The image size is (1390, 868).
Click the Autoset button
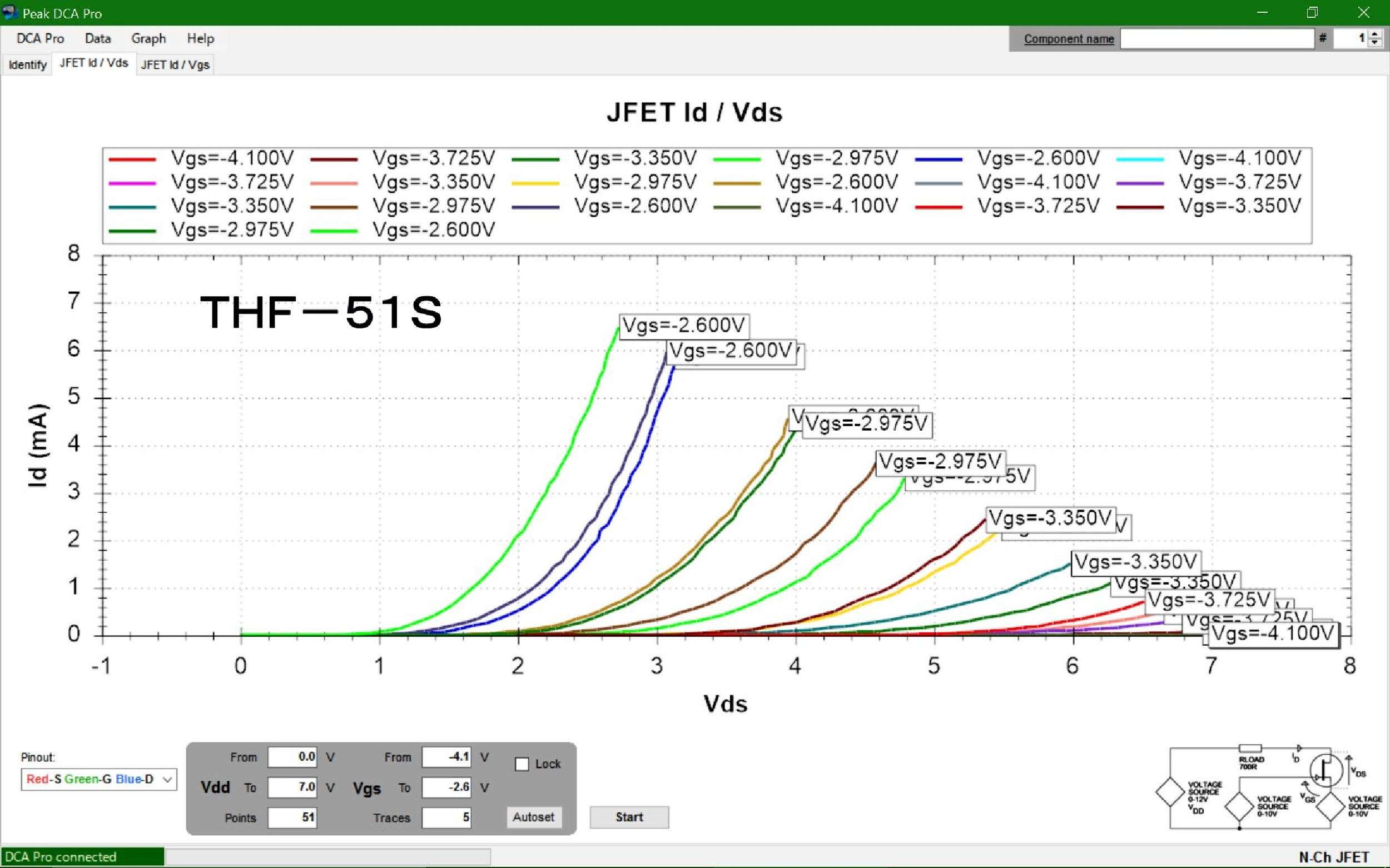tap(533, 817)
